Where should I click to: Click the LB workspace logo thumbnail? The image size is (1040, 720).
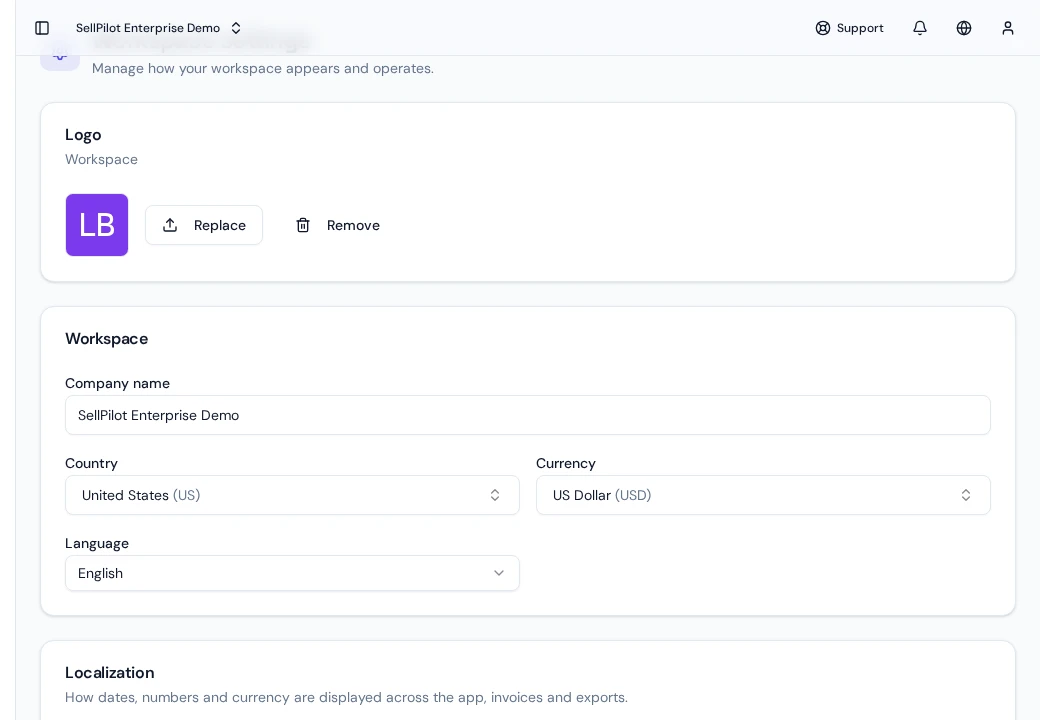click(97, 225)
